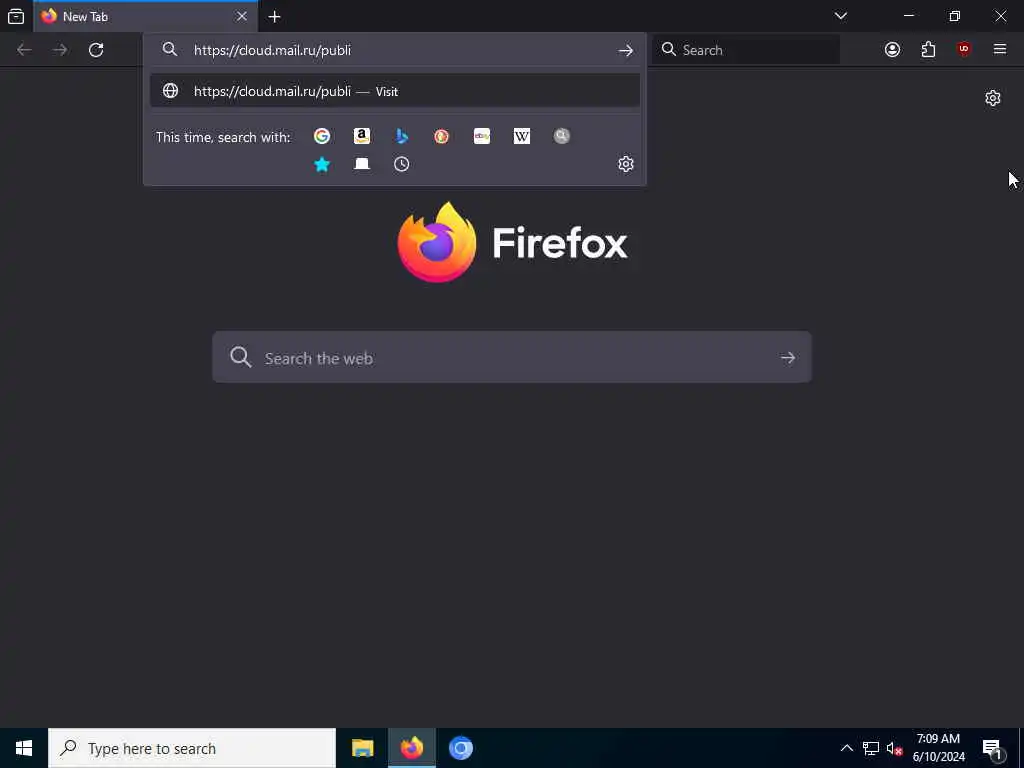This screenshot has height=768, width=1024.
Task: Open the Firefox account menu
Action: [892, 50]
